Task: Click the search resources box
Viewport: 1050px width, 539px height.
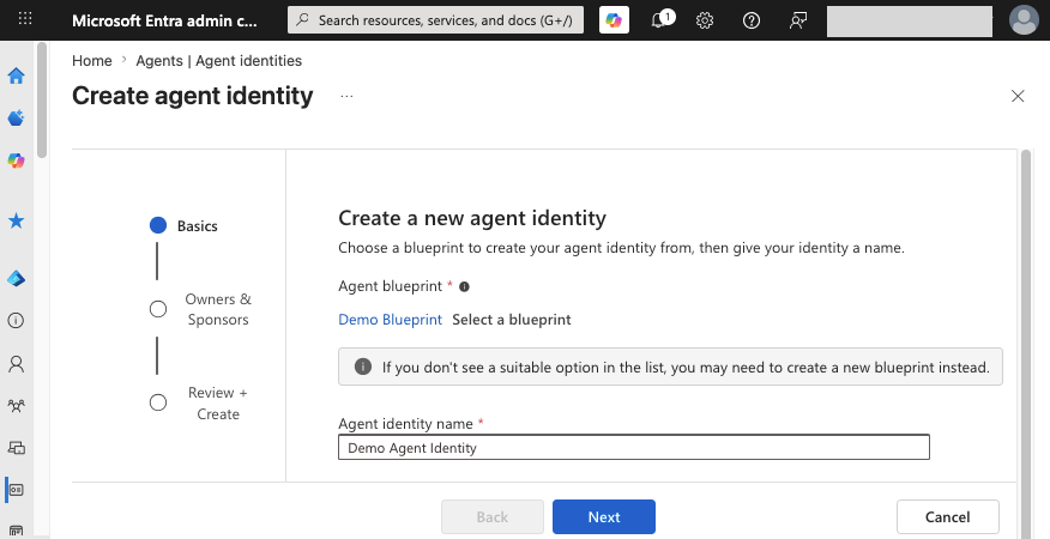Action: 435,20
